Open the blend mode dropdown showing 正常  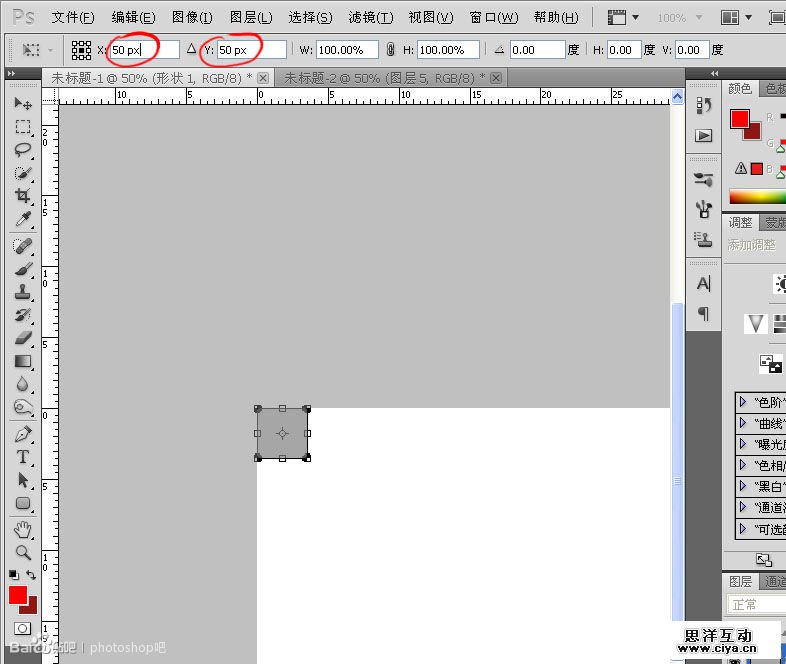click(755, 604)
